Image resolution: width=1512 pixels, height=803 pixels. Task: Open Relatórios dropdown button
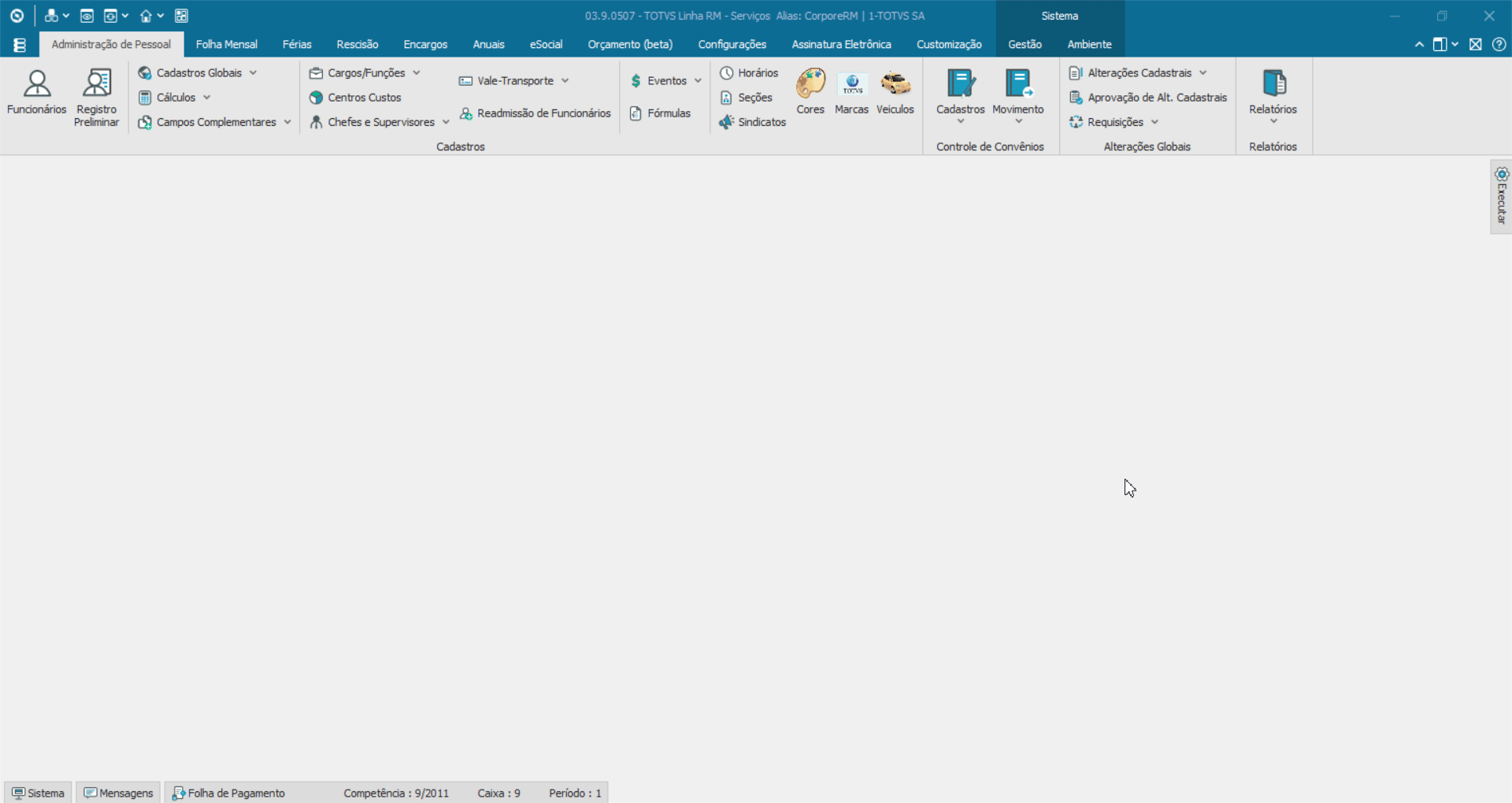1273,96
